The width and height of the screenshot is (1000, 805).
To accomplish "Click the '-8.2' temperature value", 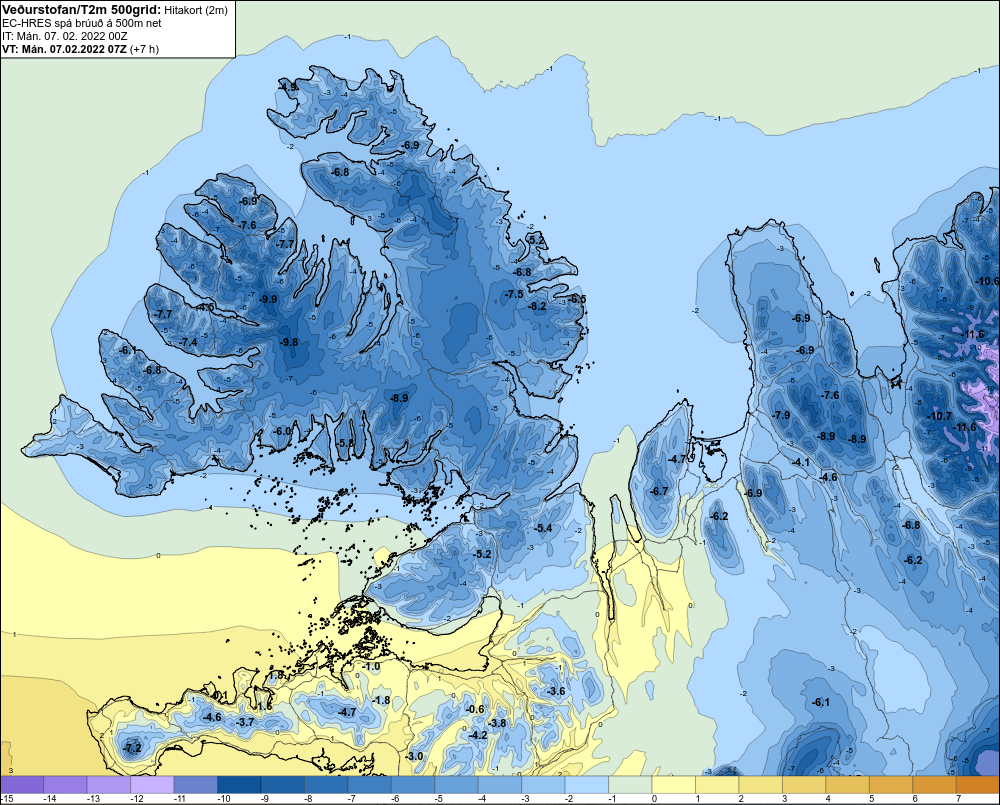I will (x=538, y=306).
